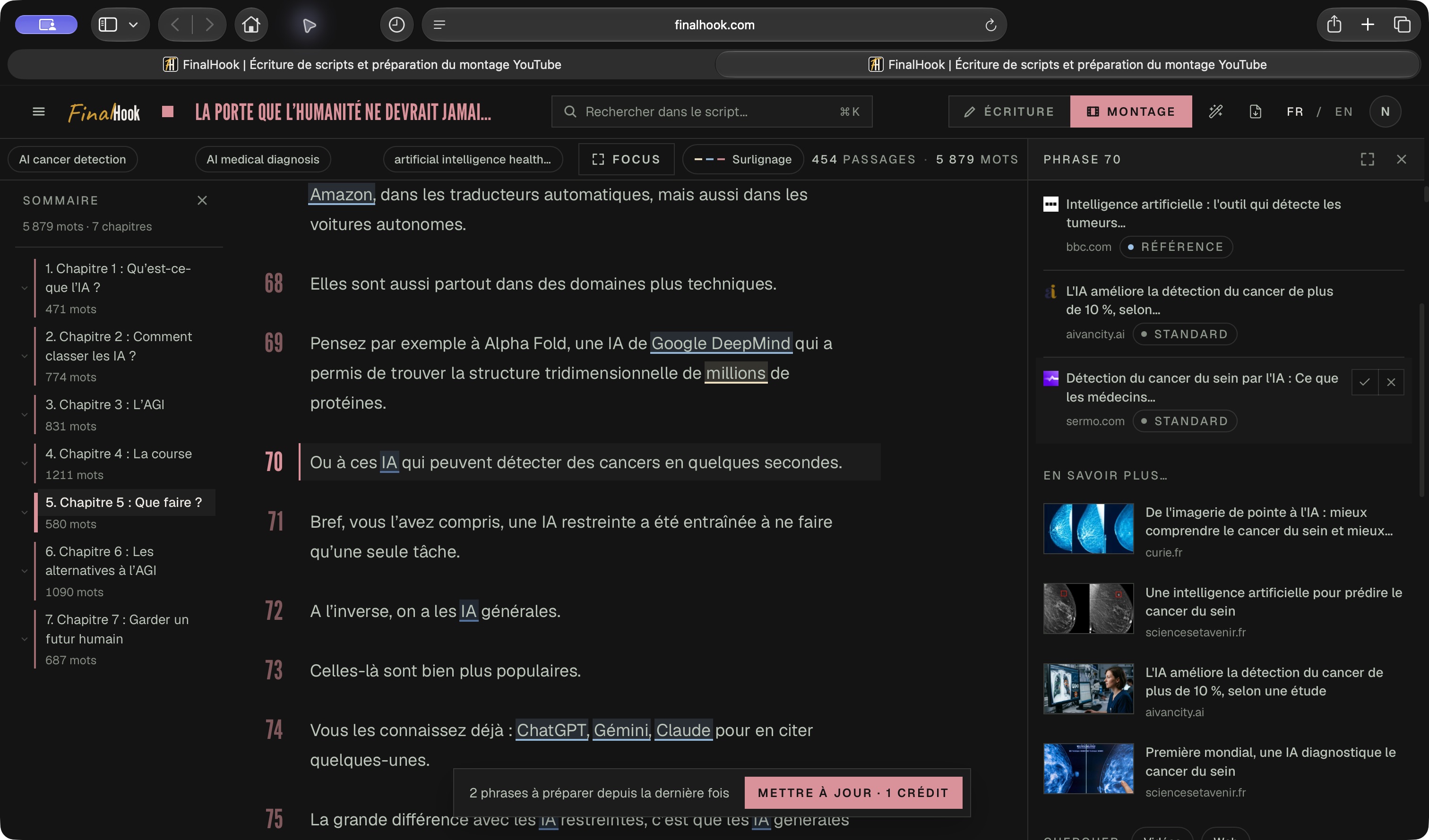Switch language to EN
Image resolution: width=1429 pixels, height=840 pixels.
pyautogui.click(x=1343, y=111)
